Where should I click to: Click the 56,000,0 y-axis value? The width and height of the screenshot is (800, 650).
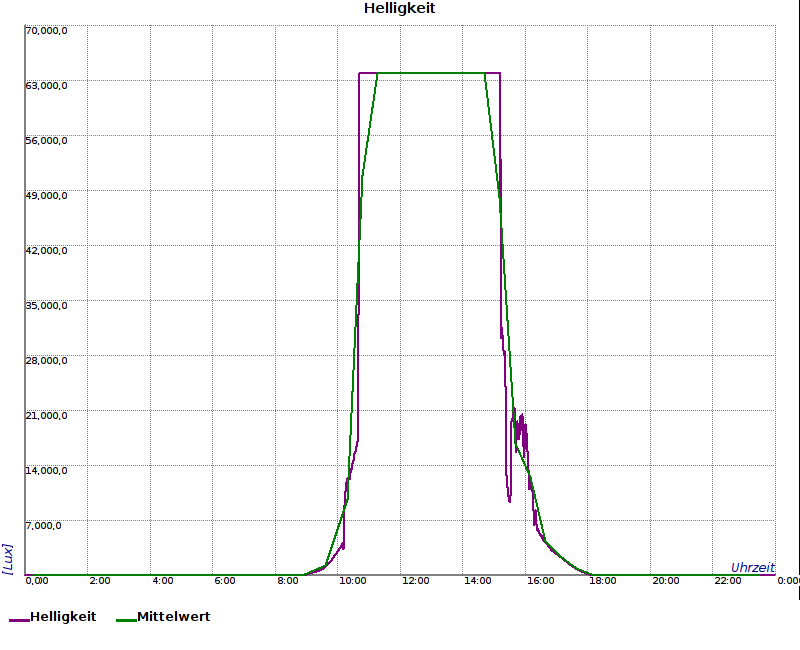click(46, 141)
